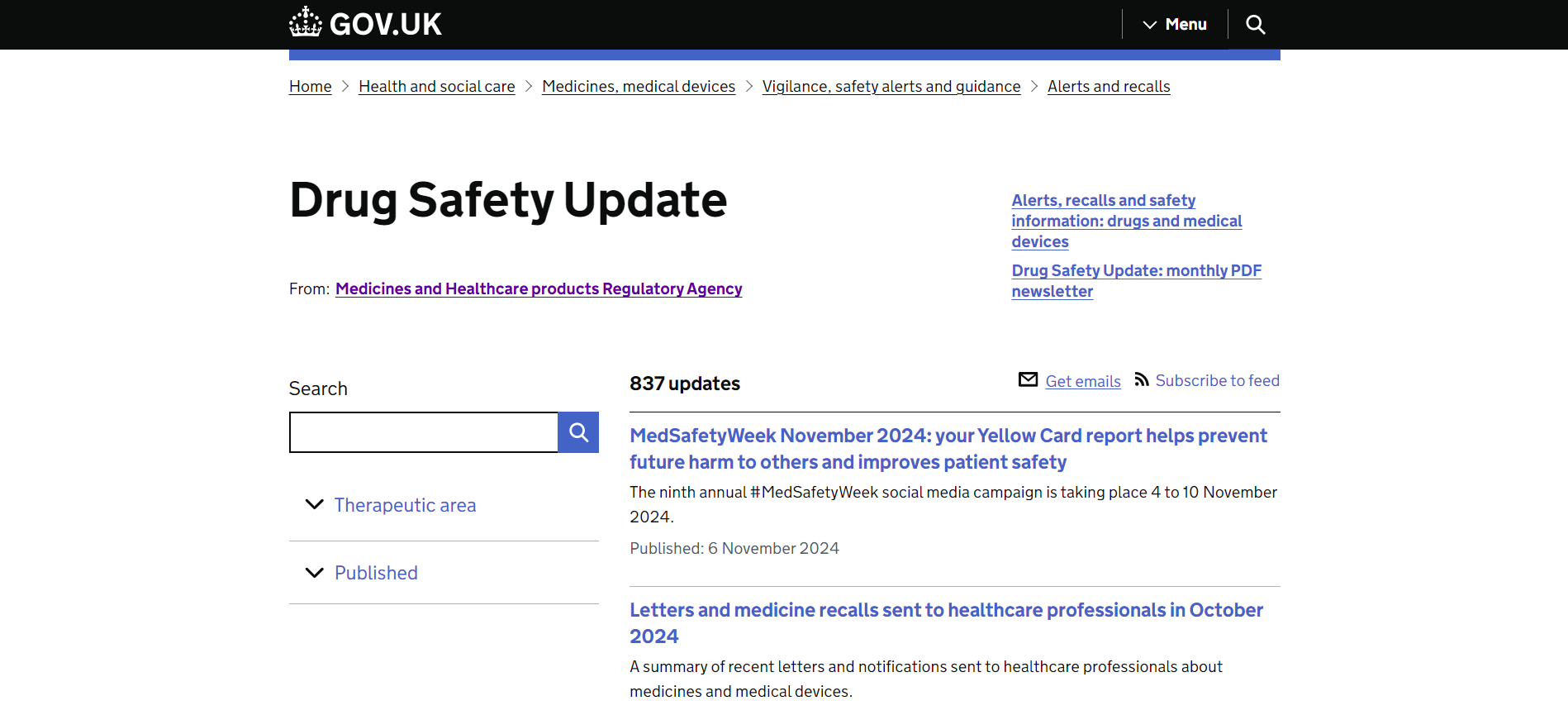Viewport: 1568px width, 715px height.
Task: Expand the Therapeutic area filter
Action: pos(405,505)
